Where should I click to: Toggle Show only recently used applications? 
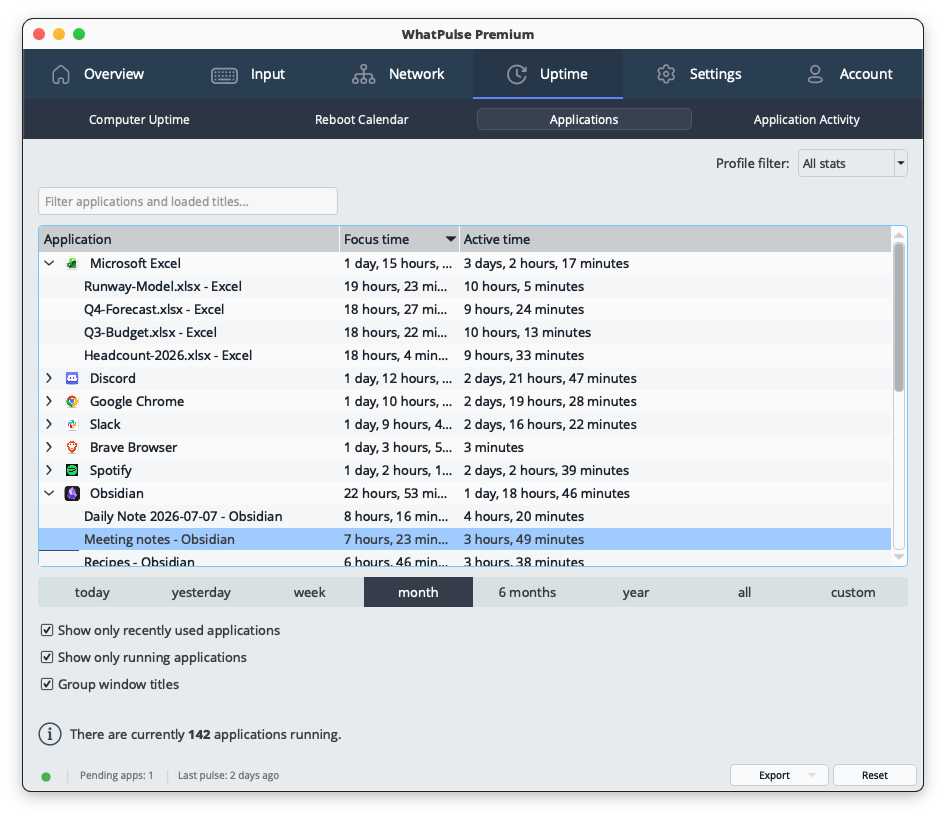coord(46,630)
